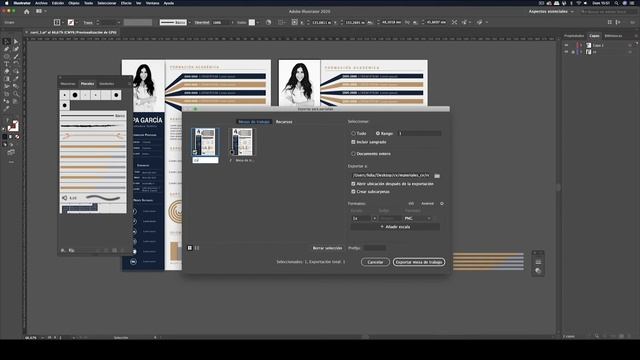Click the Home icon in the app bar
The width and height of the screenshot is (640, 360).
point(27,11)
